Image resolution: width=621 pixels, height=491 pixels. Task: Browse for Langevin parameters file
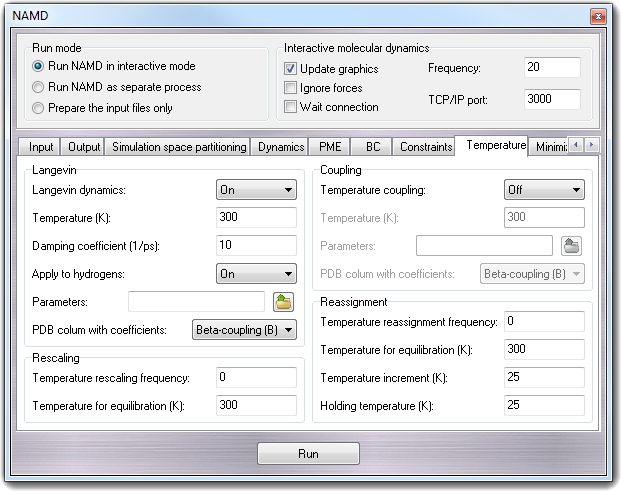[x=283, y=301]
